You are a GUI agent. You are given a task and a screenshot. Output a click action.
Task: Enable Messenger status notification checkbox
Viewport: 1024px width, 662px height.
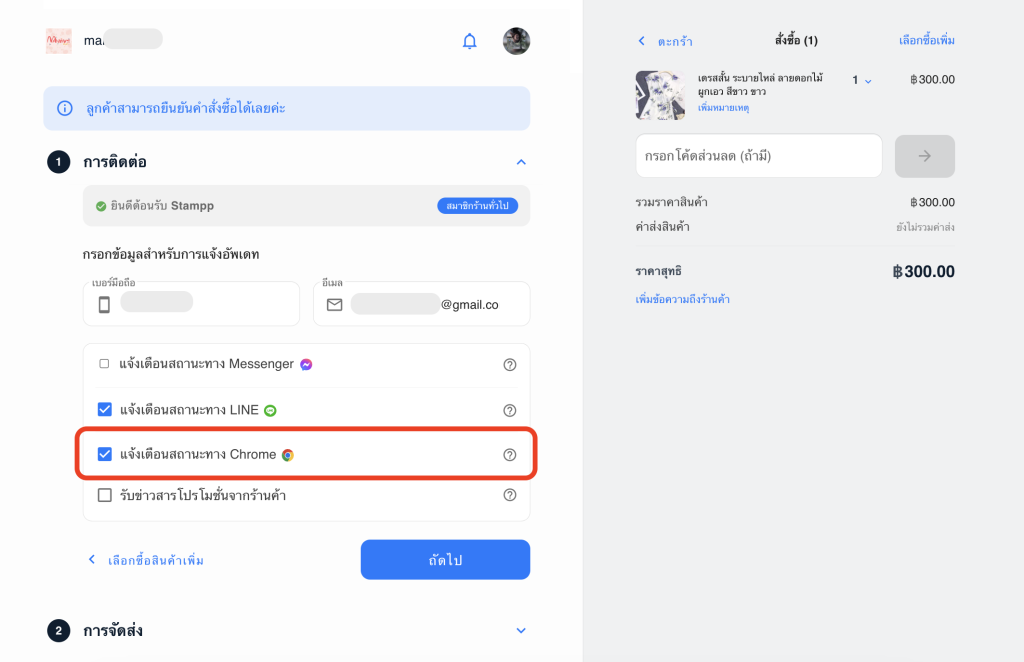coord(104,364)
